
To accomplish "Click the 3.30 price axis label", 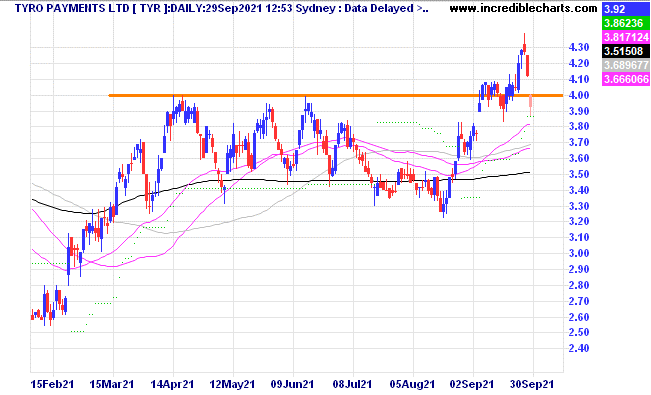I will coord(579,206).
